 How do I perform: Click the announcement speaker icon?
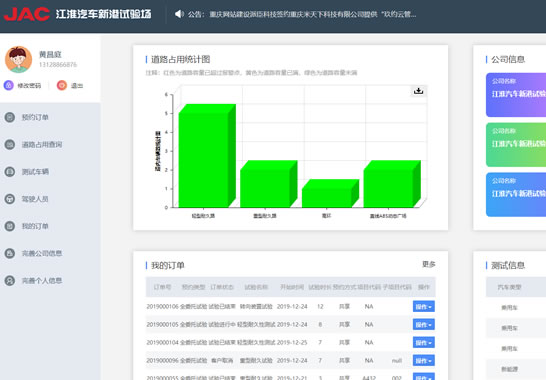179,14
